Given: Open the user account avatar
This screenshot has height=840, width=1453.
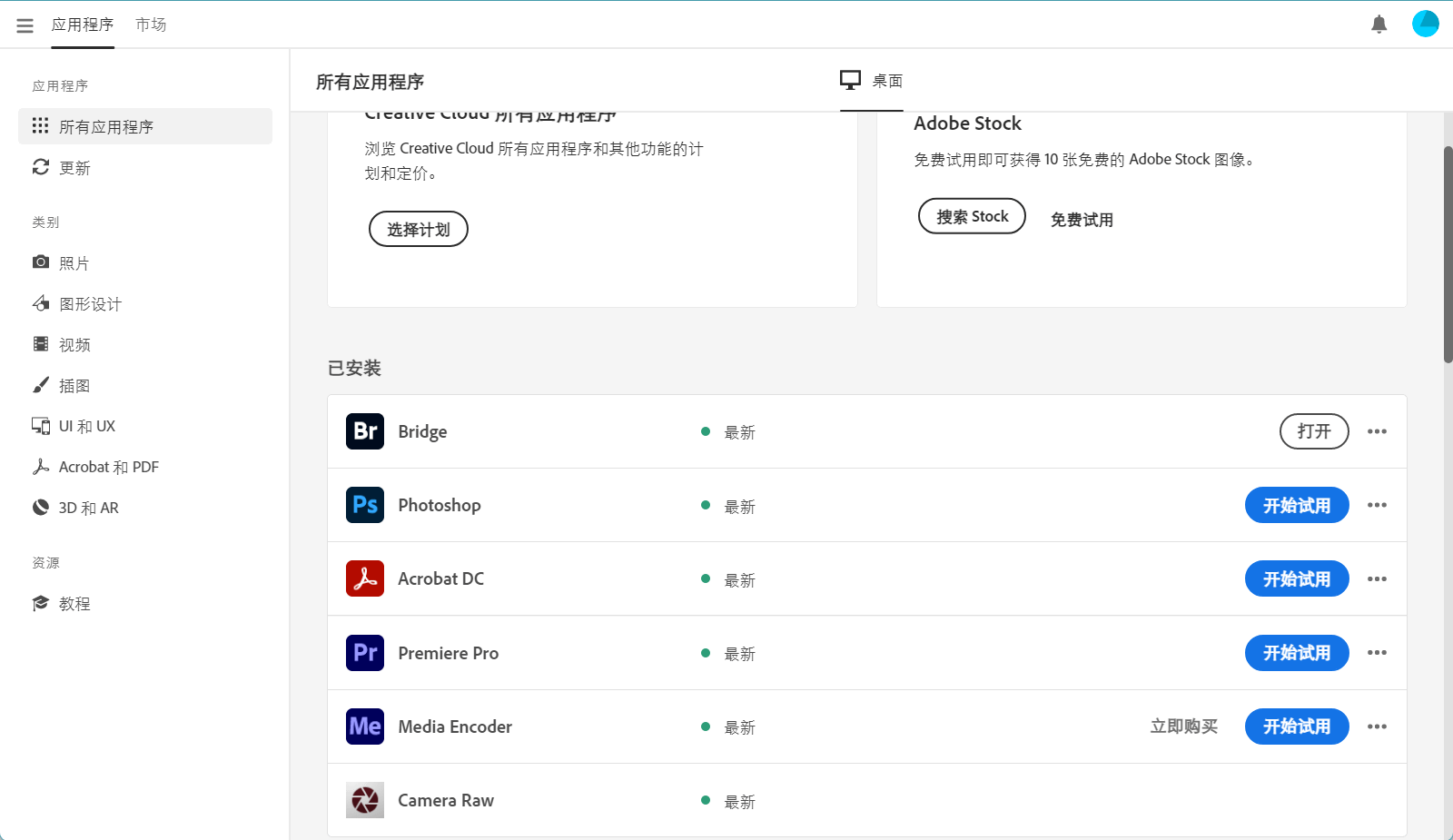Looking at the screenshot, I should click(1425, 24).
